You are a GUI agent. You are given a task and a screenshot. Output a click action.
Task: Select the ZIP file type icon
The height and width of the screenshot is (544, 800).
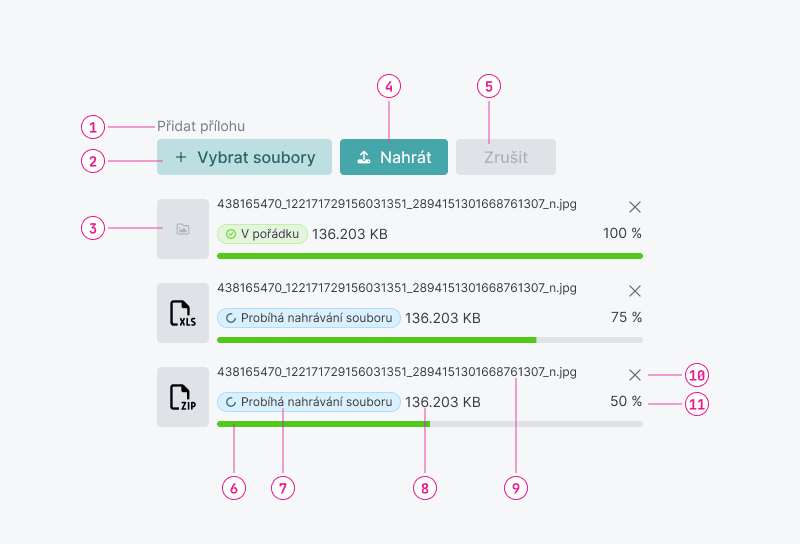click(x=183, y=397)
